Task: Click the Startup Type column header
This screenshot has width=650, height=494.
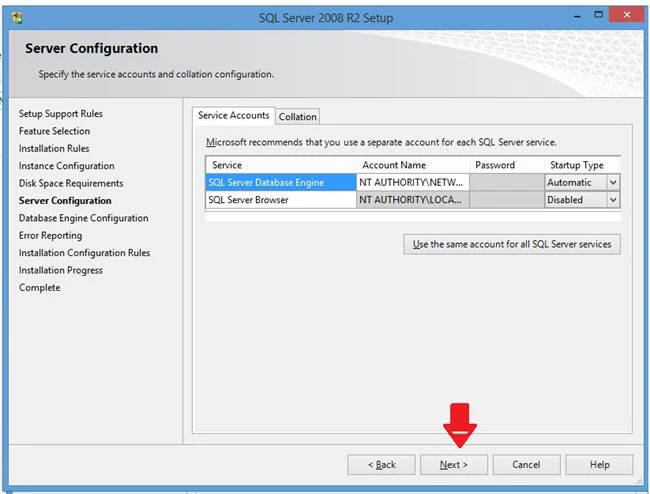Action: tap(582, 165)
